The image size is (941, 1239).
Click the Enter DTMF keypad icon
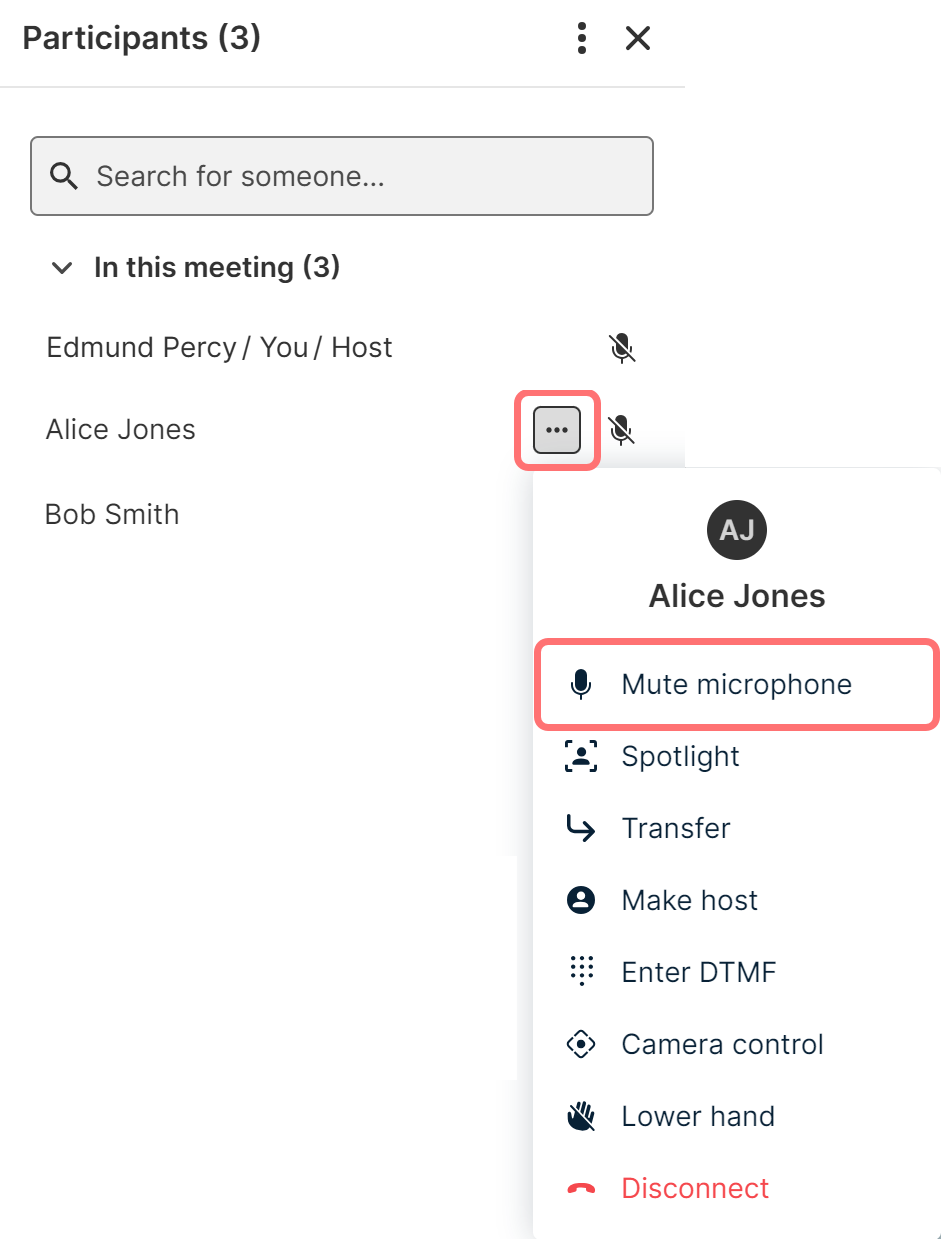coord(581,972)
